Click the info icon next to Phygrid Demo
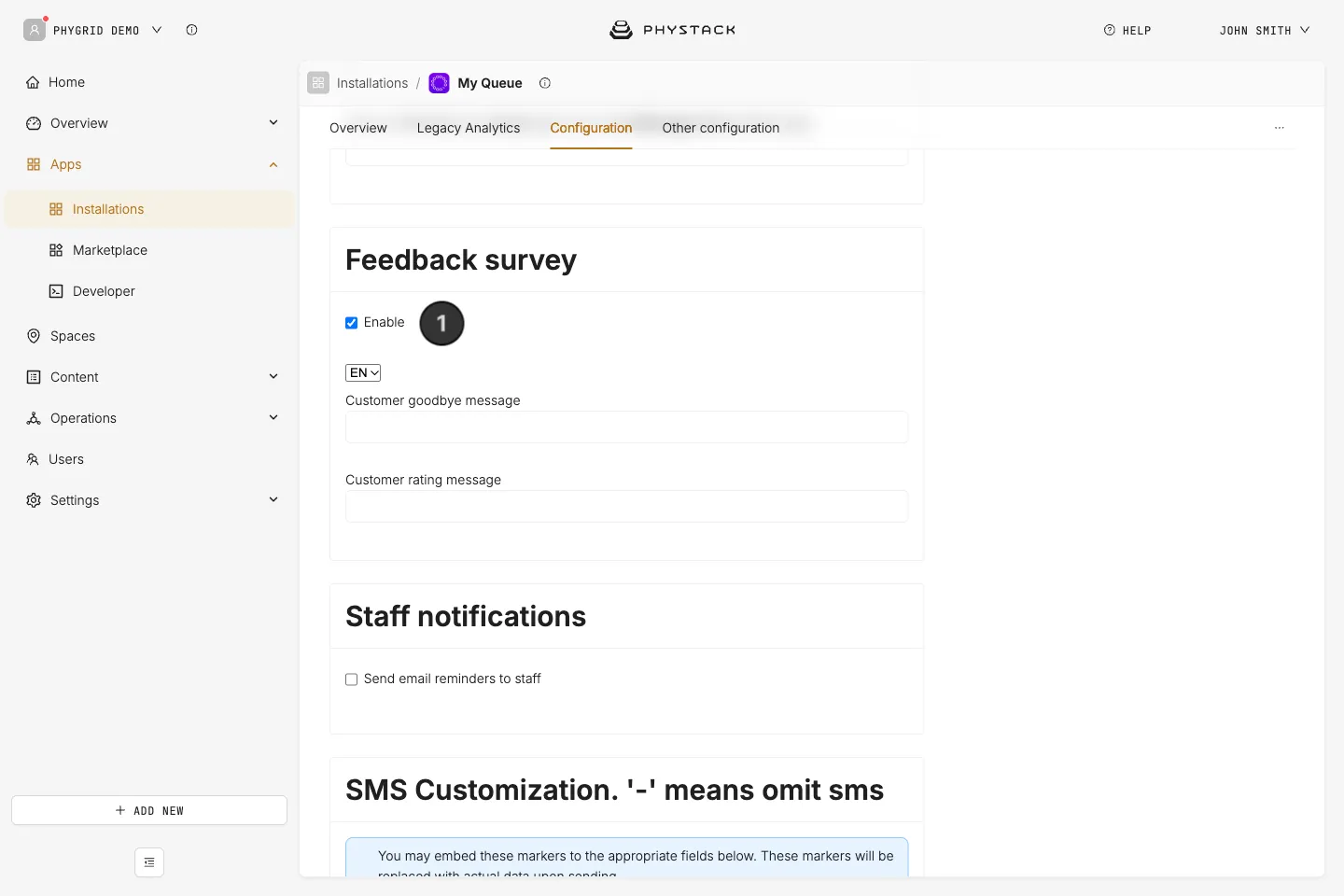The image size is (1344, 896). (x=191, y=30)
